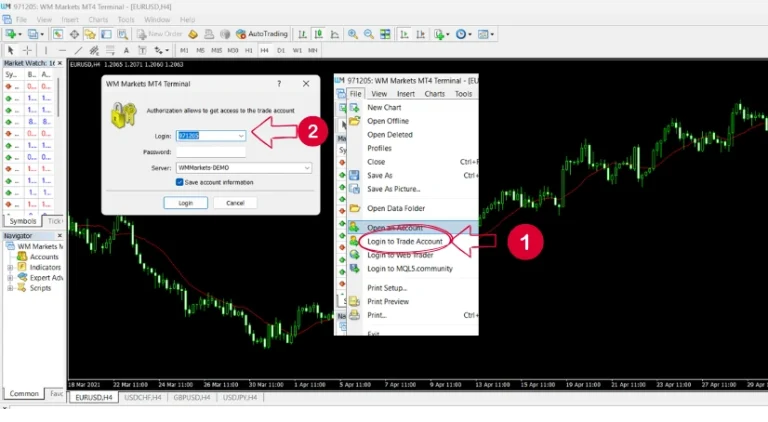
Task: Click the New Chart toolbar icon
Action: [x=10, y=34]
